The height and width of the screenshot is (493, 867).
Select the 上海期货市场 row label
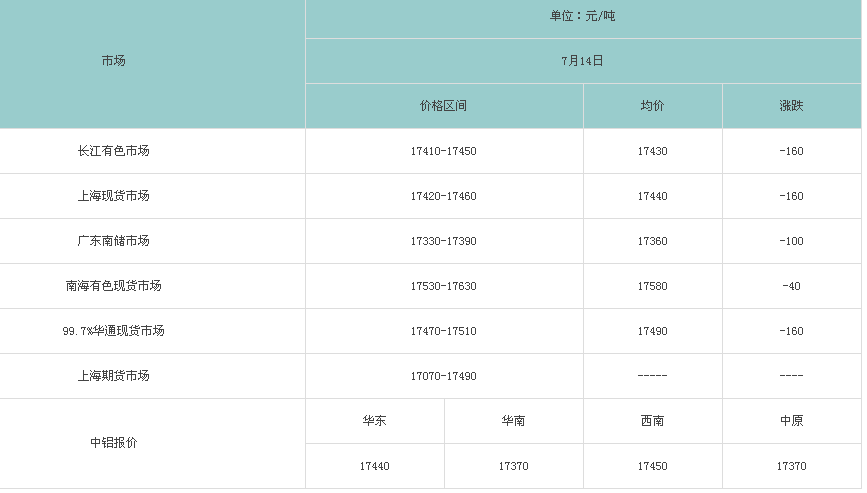tap(113, 376)
